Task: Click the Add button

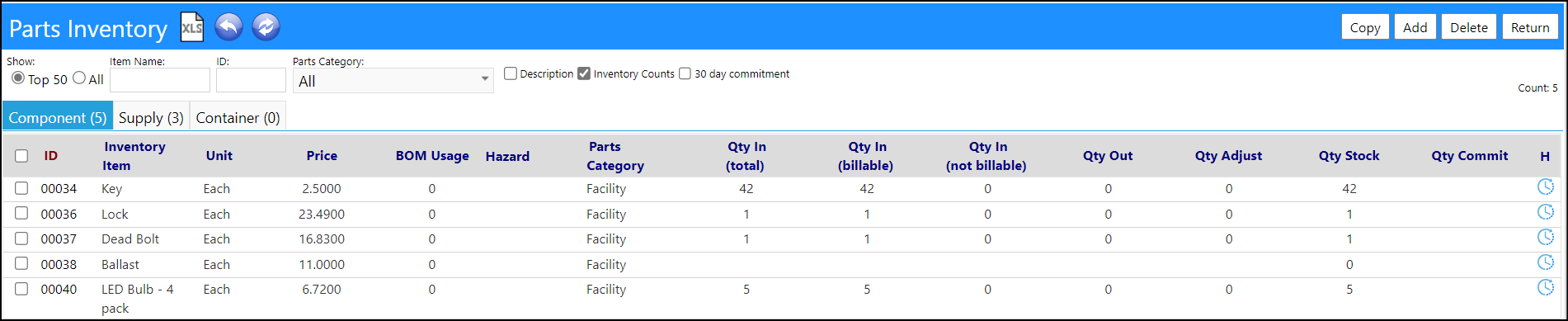Action: tap(1415, 27)
